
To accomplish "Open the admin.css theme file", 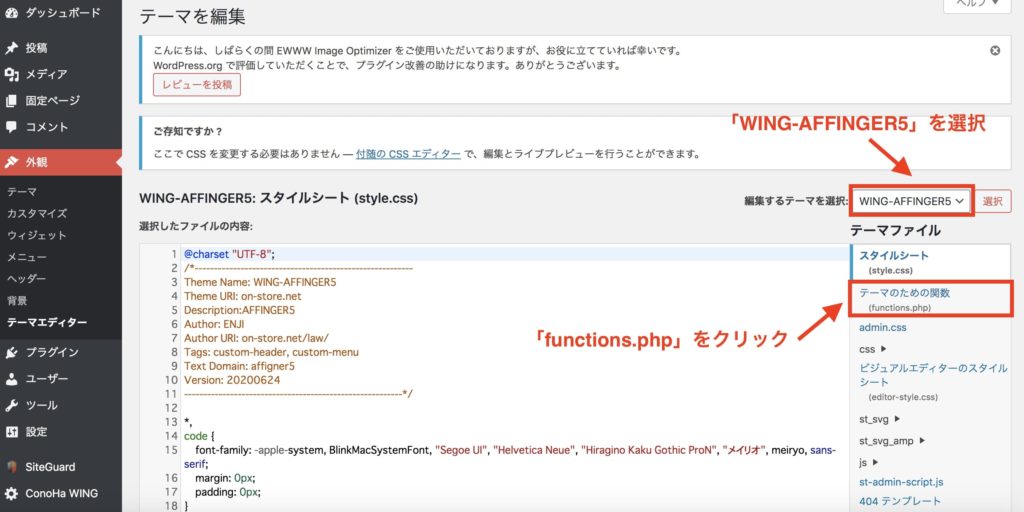I will coord(883,328).
